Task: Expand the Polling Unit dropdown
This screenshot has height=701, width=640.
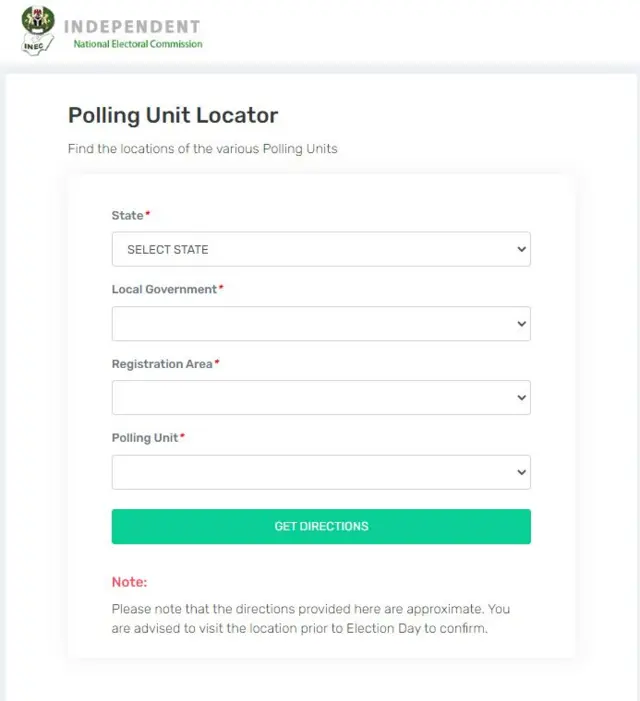Action: coord(320,472)
